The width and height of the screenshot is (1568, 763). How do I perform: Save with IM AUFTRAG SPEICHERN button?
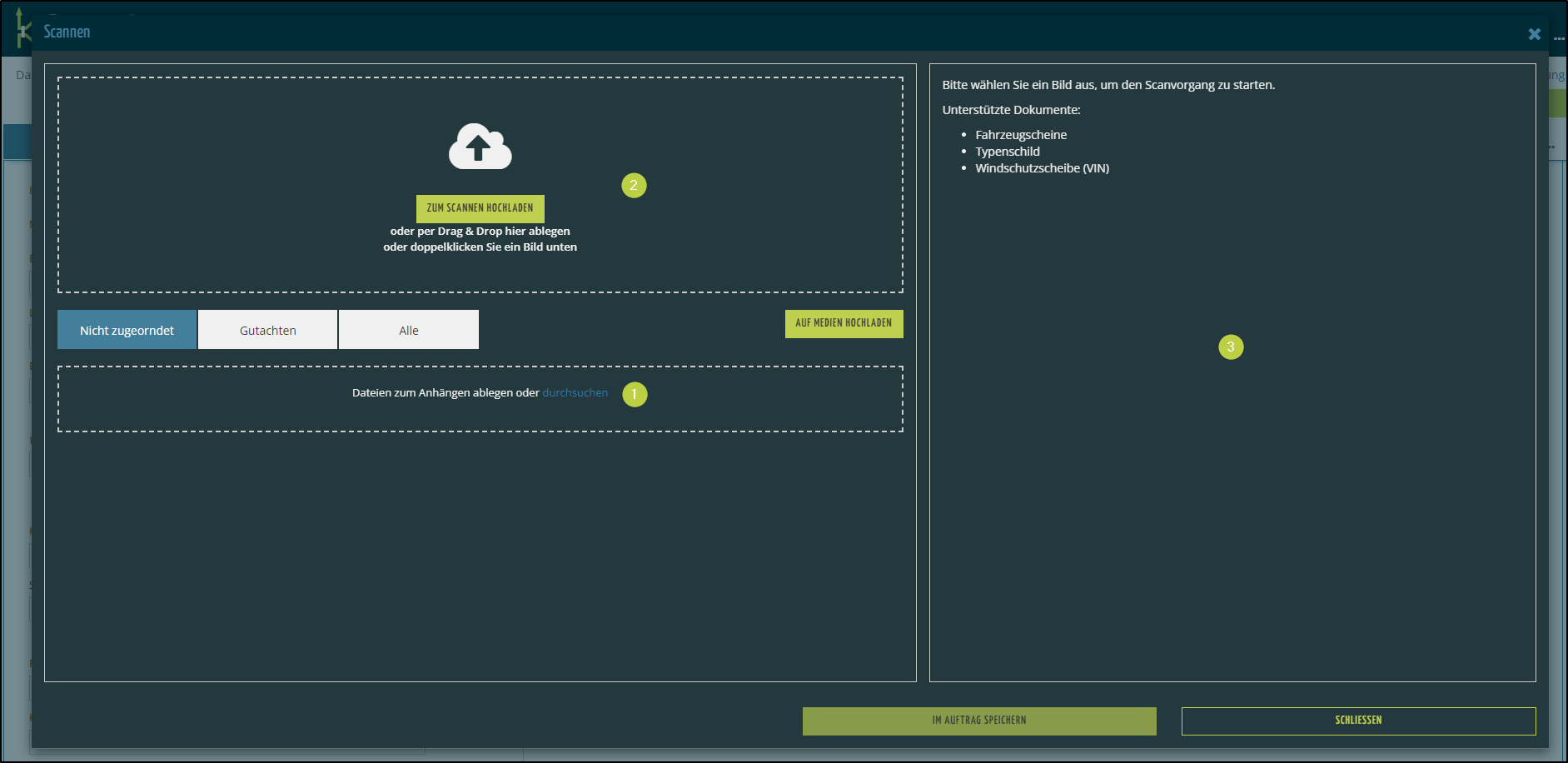[978, 721]
